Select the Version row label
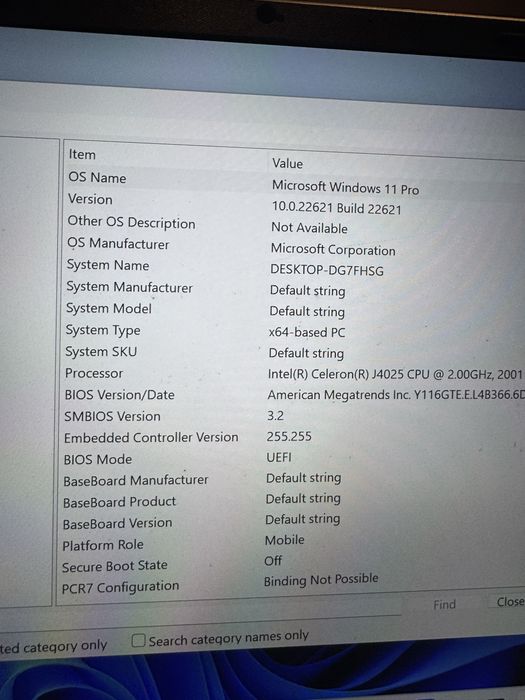The width and height of the screenshot is (525, 700). click(x=90, y=199)
